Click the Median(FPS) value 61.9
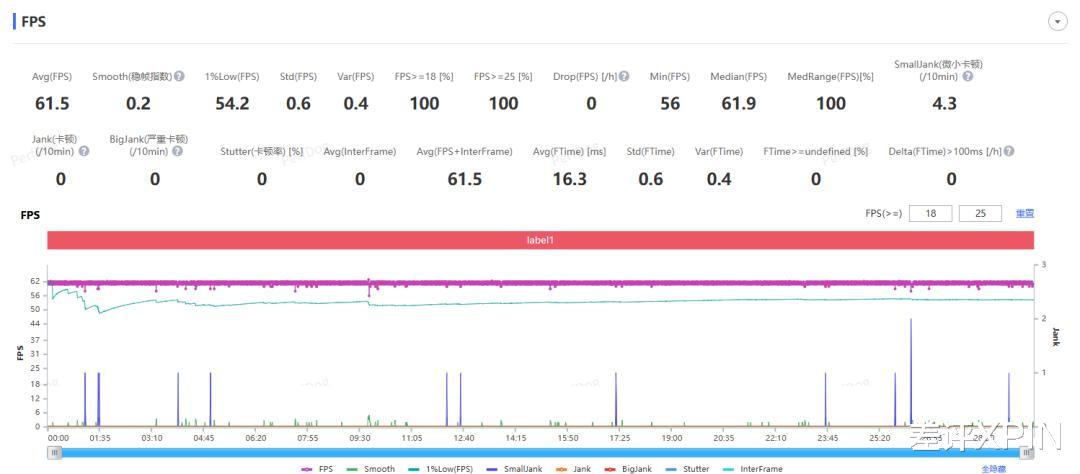 (738, 103)
